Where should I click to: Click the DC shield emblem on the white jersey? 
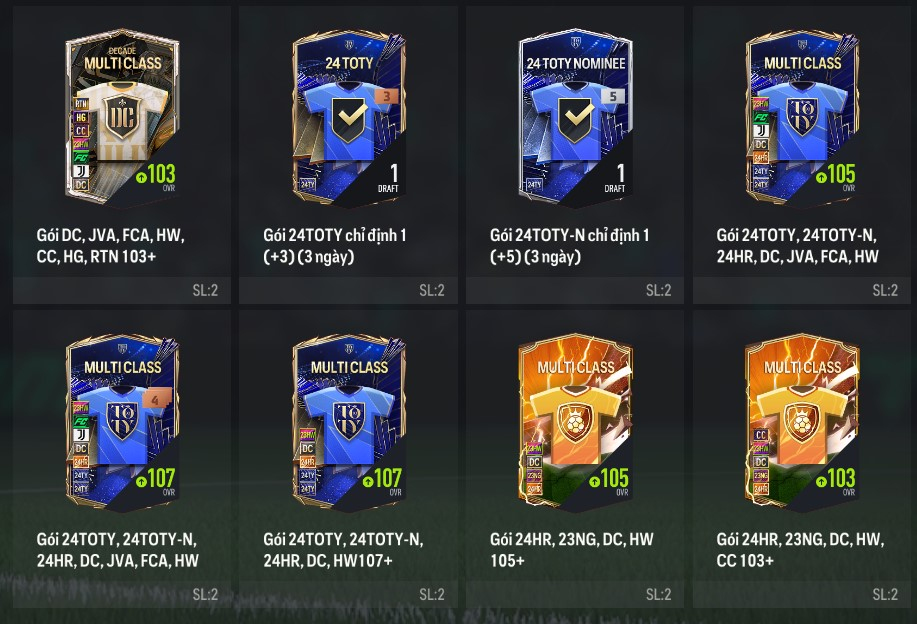click(122, 116)
